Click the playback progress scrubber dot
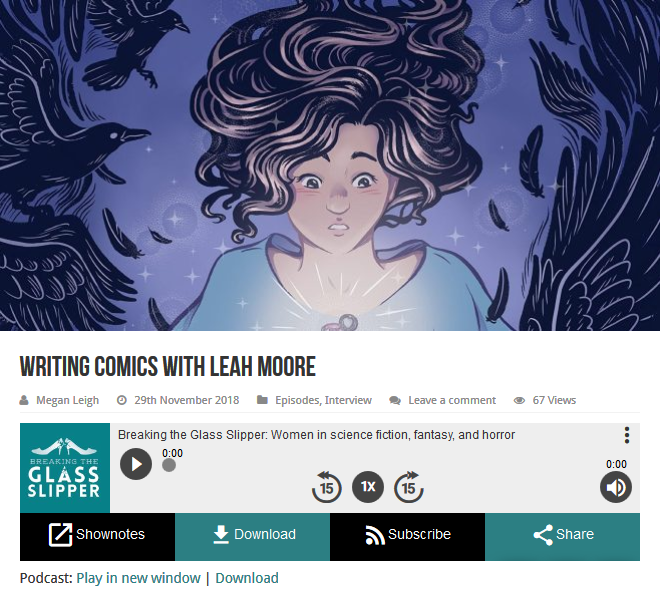Screen dimensions: 660x600 (169, 465)
